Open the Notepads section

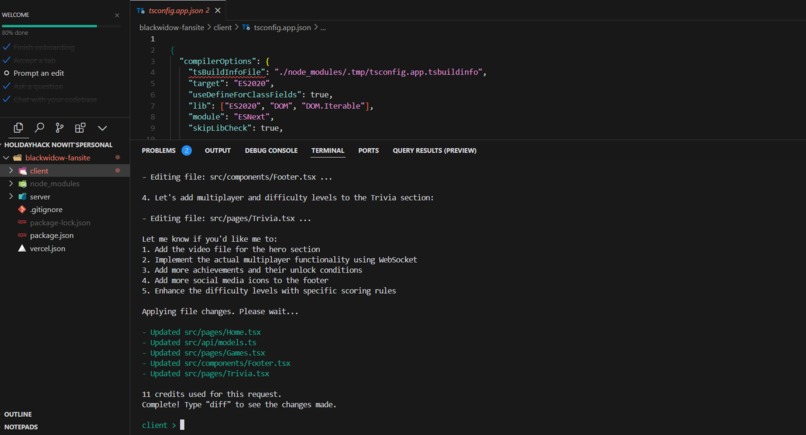[x=21, y=427]
